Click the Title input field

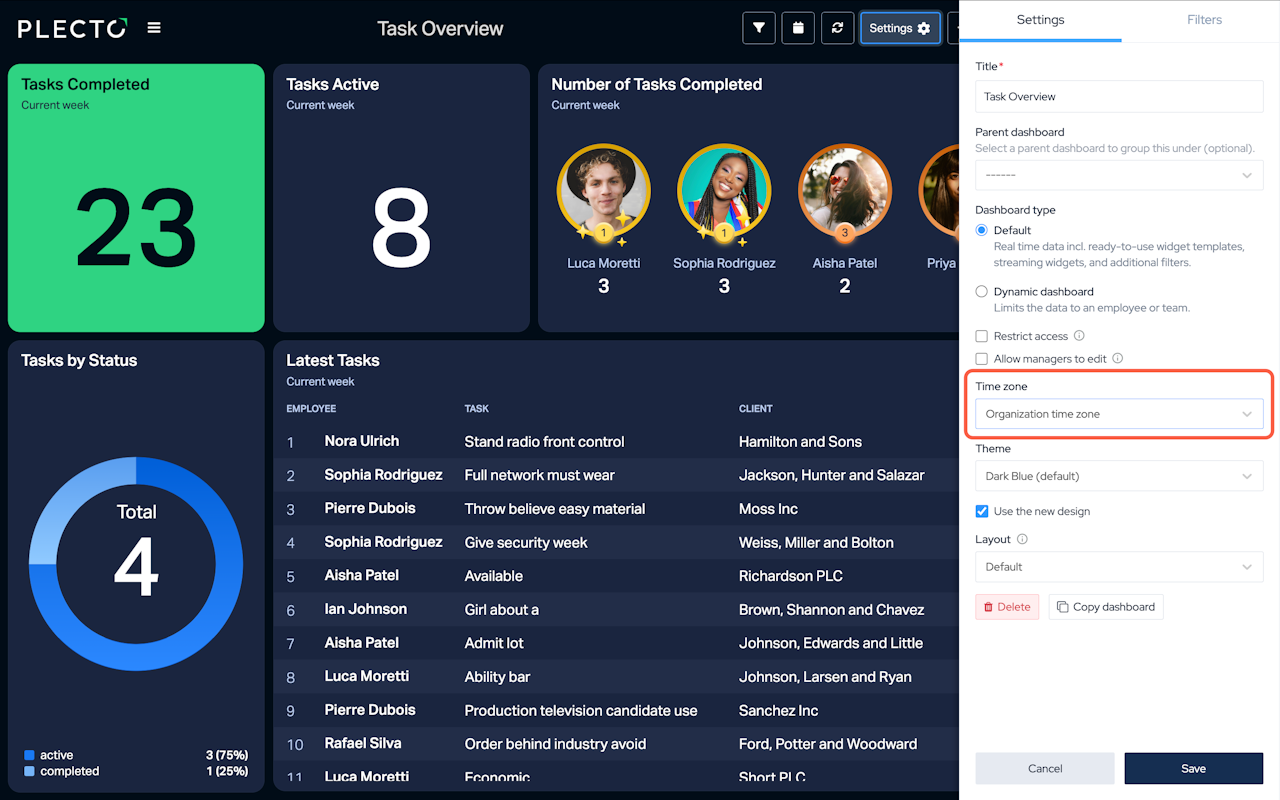pos(1119,97)
